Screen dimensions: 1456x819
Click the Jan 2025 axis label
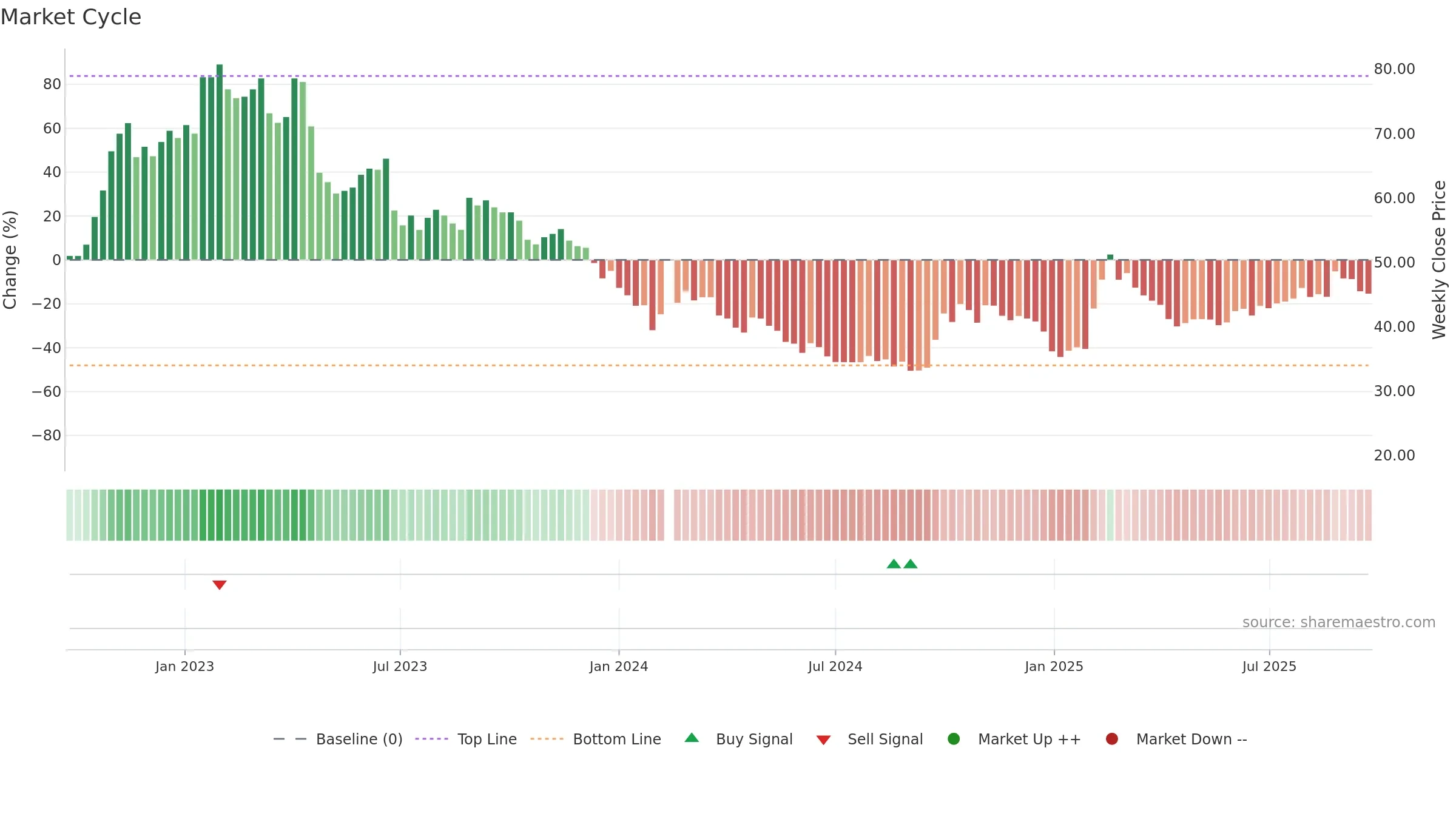(x=1054, y=666)
